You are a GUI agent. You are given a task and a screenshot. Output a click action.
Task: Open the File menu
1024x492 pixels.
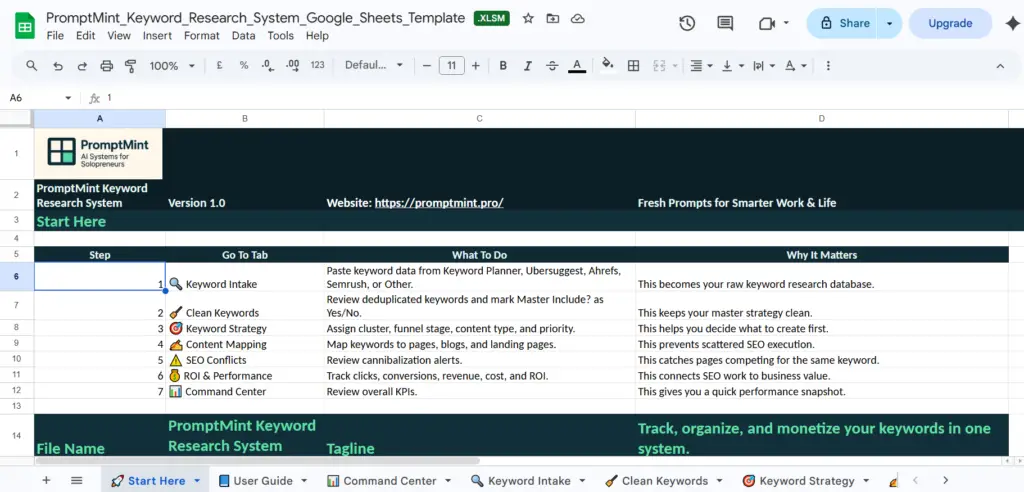tap(55, 36)
